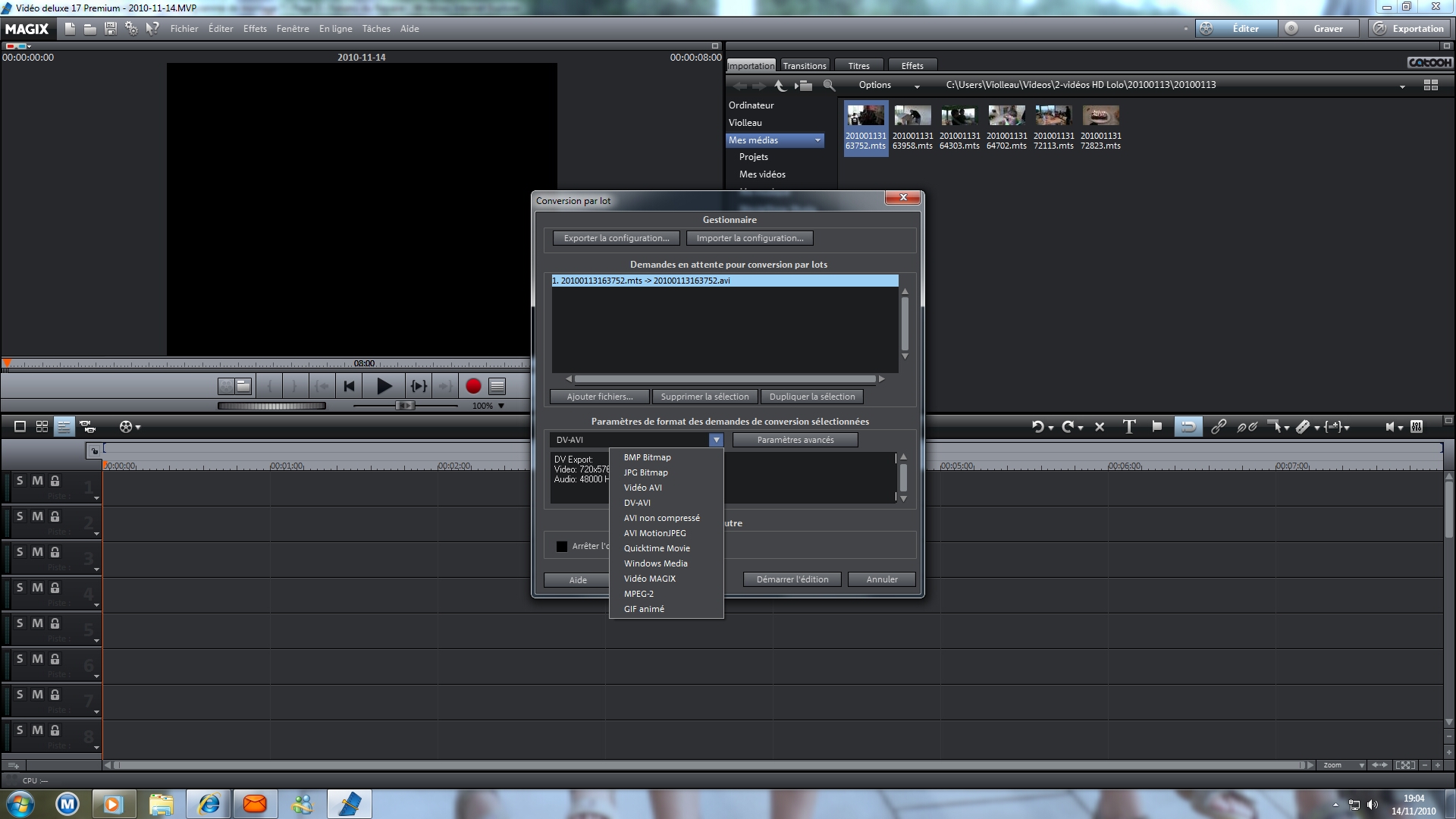The height and width of the screenshot is (819, 1456).
Task: Open the Effets menu
Action: [x=255, y=29]
